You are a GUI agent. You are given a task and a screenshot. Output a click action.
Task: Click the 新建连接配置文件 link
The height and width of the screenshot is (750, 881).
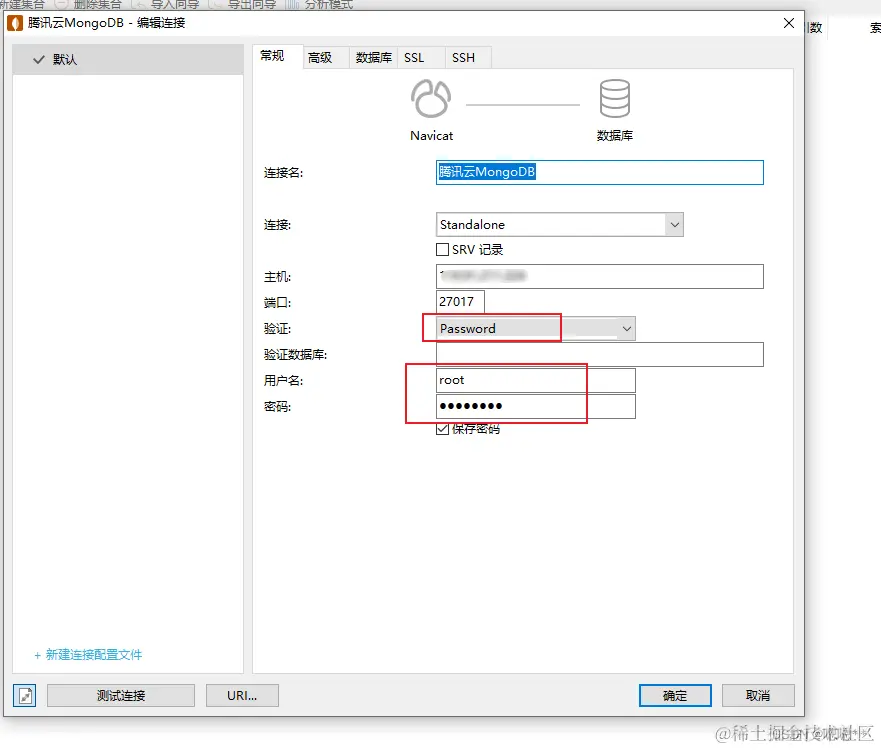(x=88, y=654)
